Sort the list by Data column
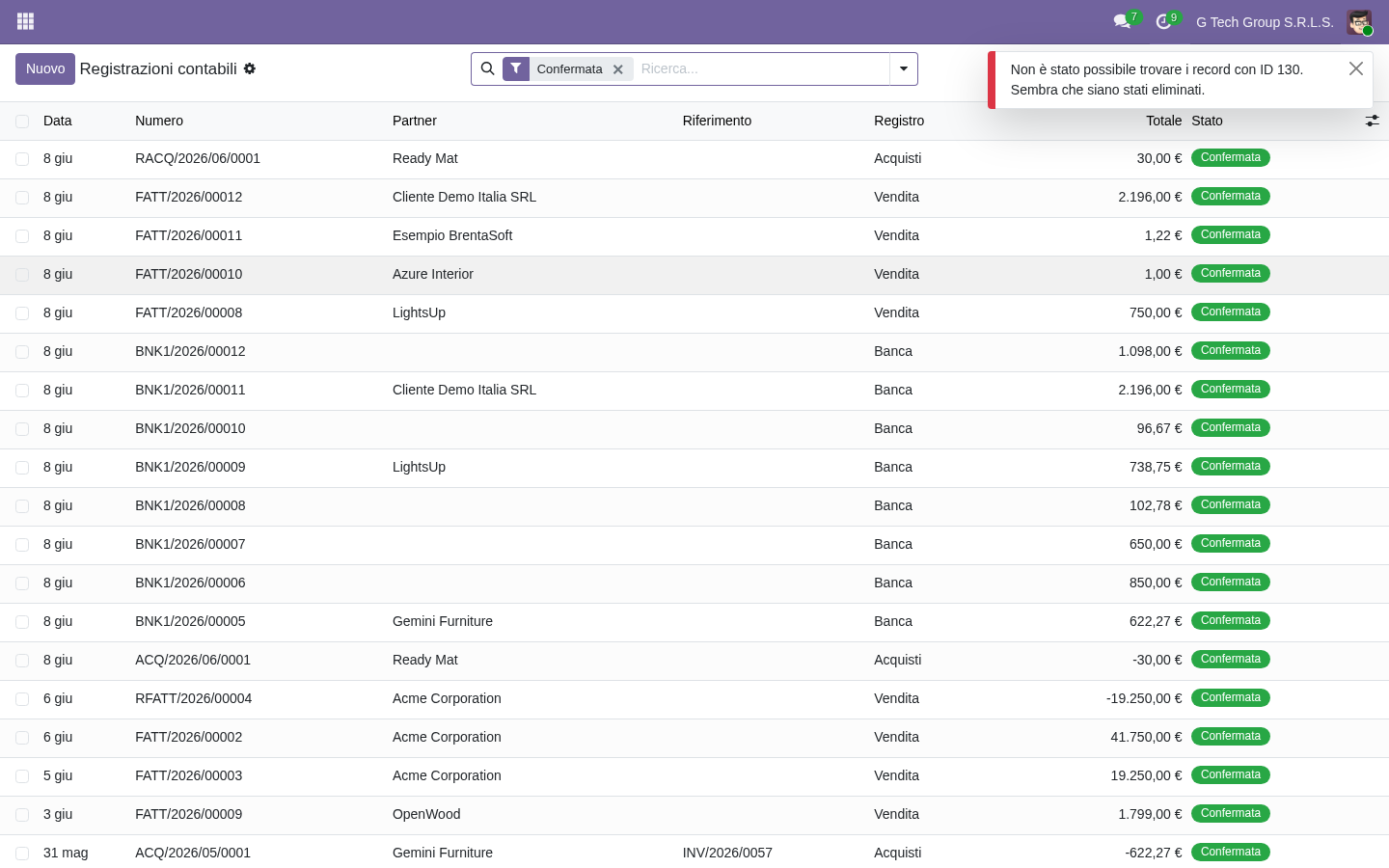The height and width of the screenshot is (868, 1389). coord(58,121)
